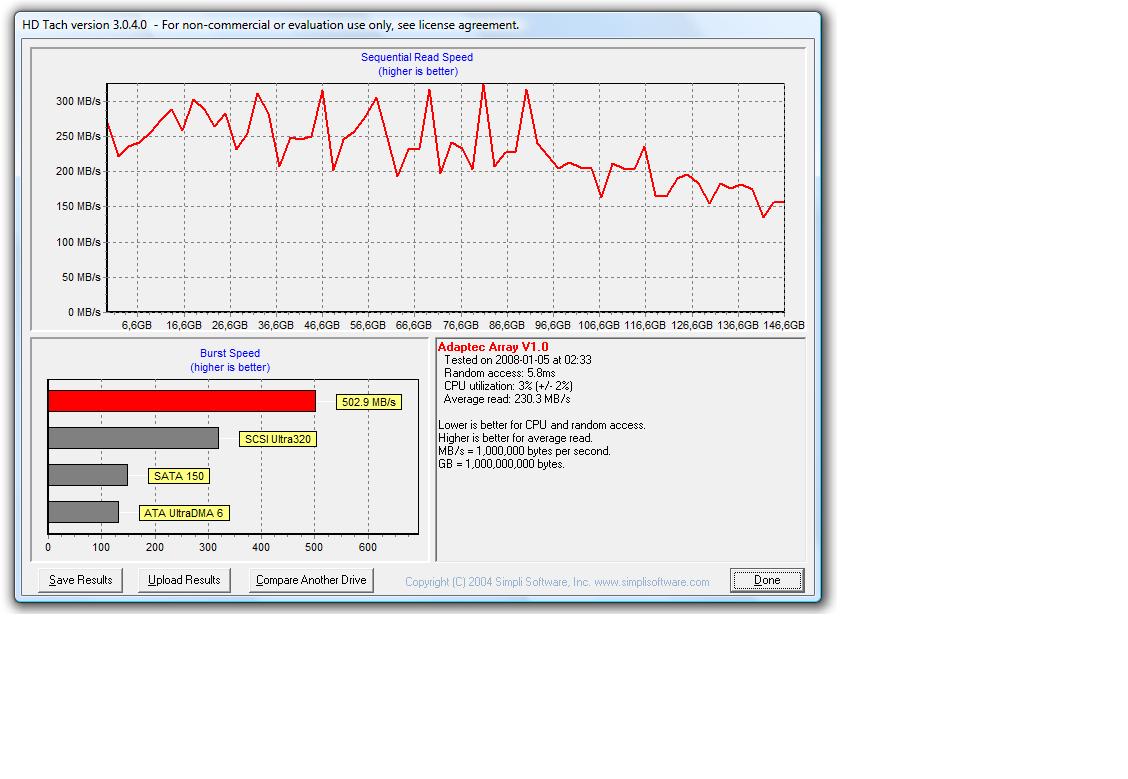Click the 250 MB/s axis label

coord(78,136)
